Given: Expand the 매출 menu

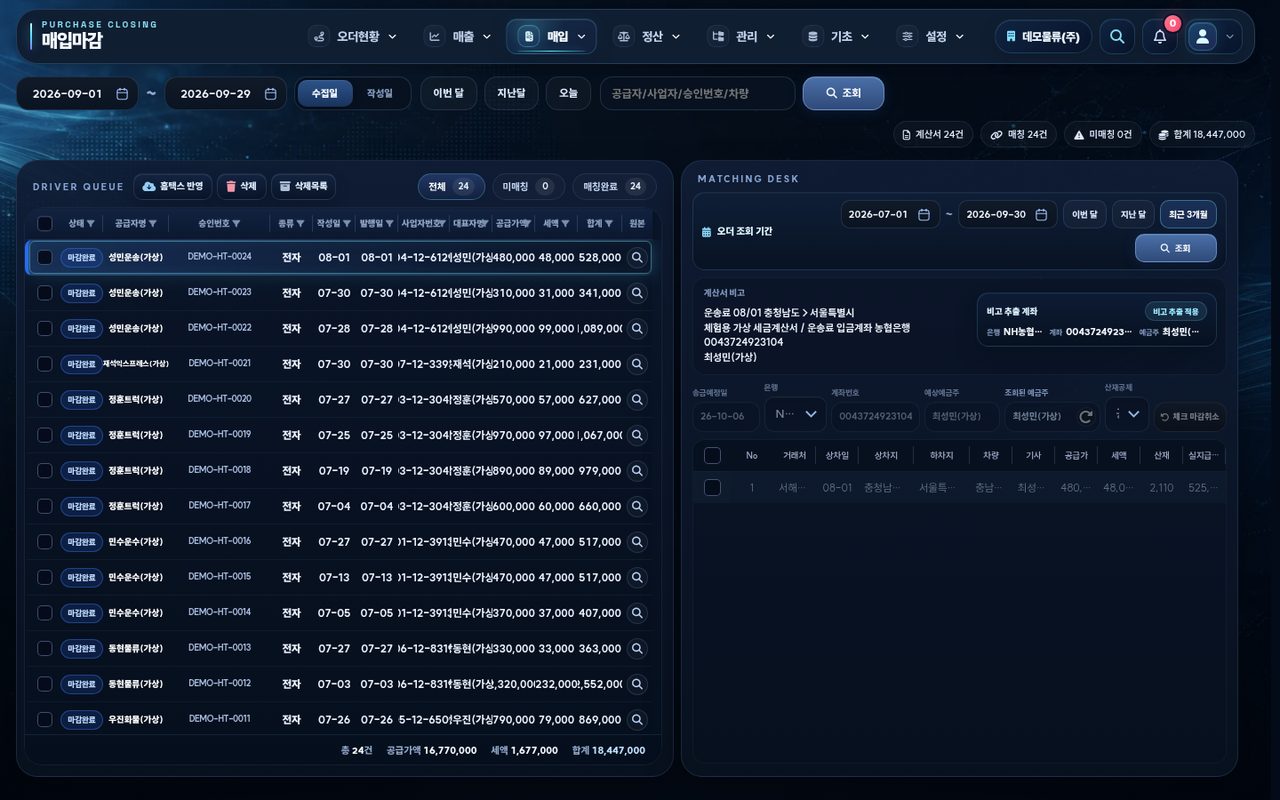Looking at the screenshot, I should [459, 37].
